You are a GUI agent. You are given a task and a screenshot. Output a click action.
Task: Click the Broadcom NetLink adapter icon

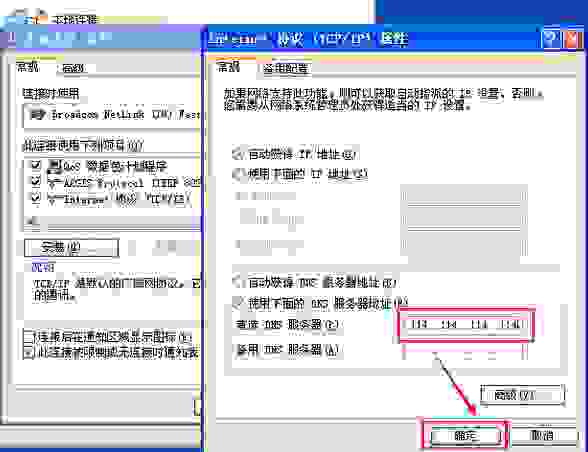point(38,114)
